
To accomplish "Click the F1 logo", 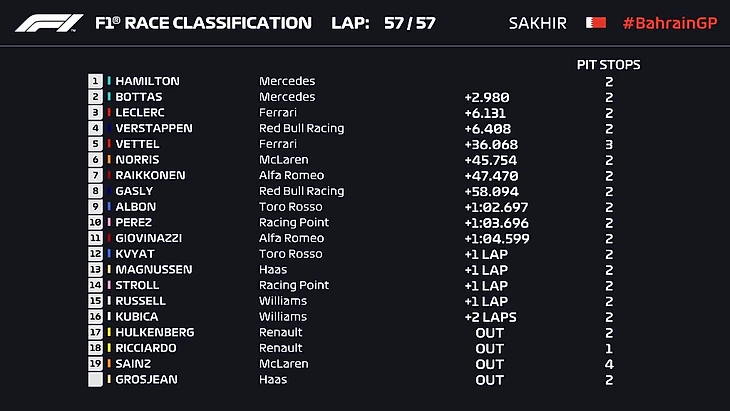I will coord(49,22).
